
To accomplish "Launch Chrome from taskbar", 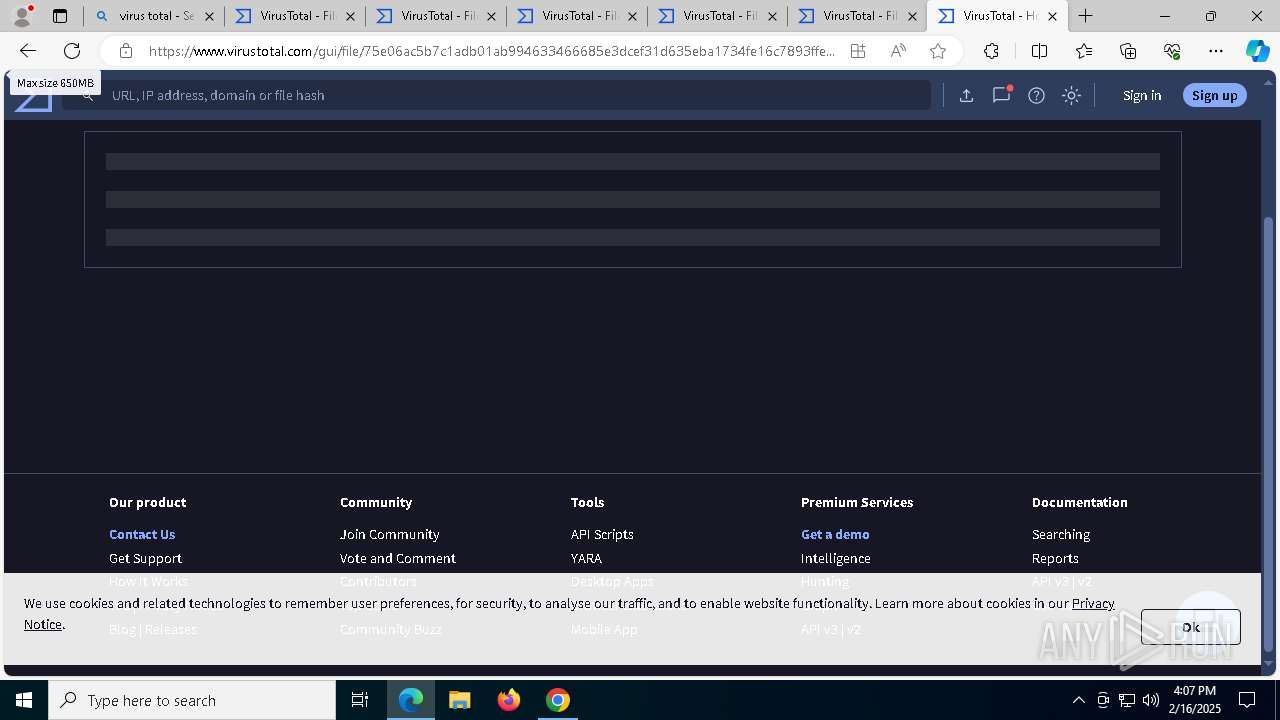I will coord(558,700).
